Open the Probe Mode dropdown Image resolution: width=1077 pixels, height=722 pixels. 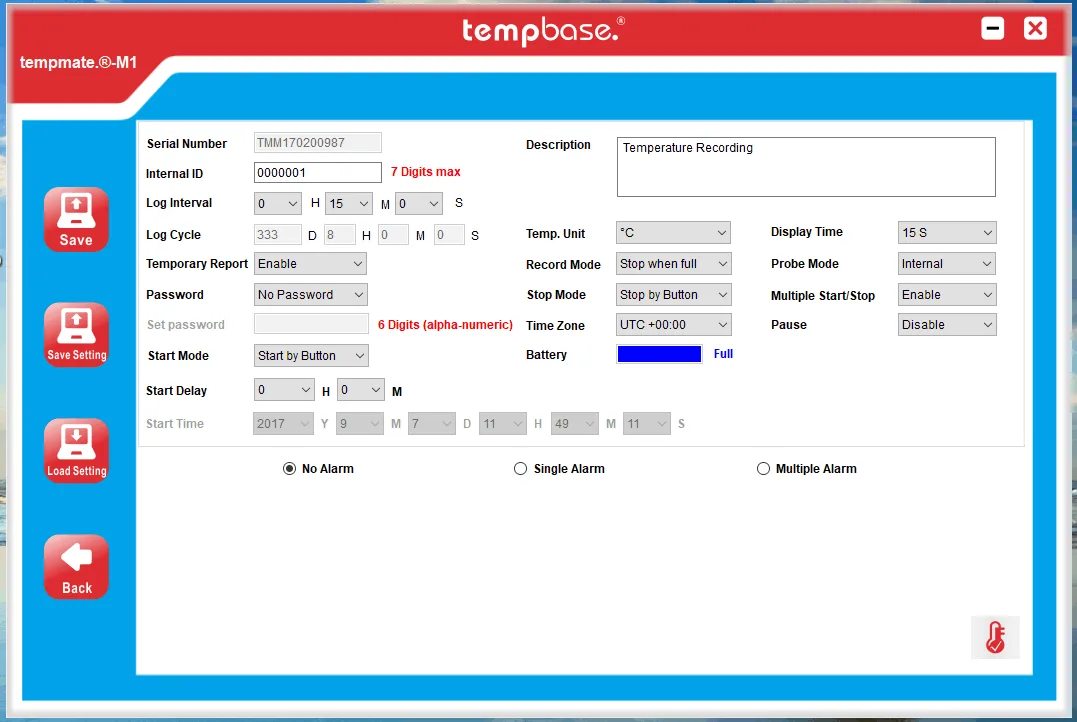tap(946, 264)
